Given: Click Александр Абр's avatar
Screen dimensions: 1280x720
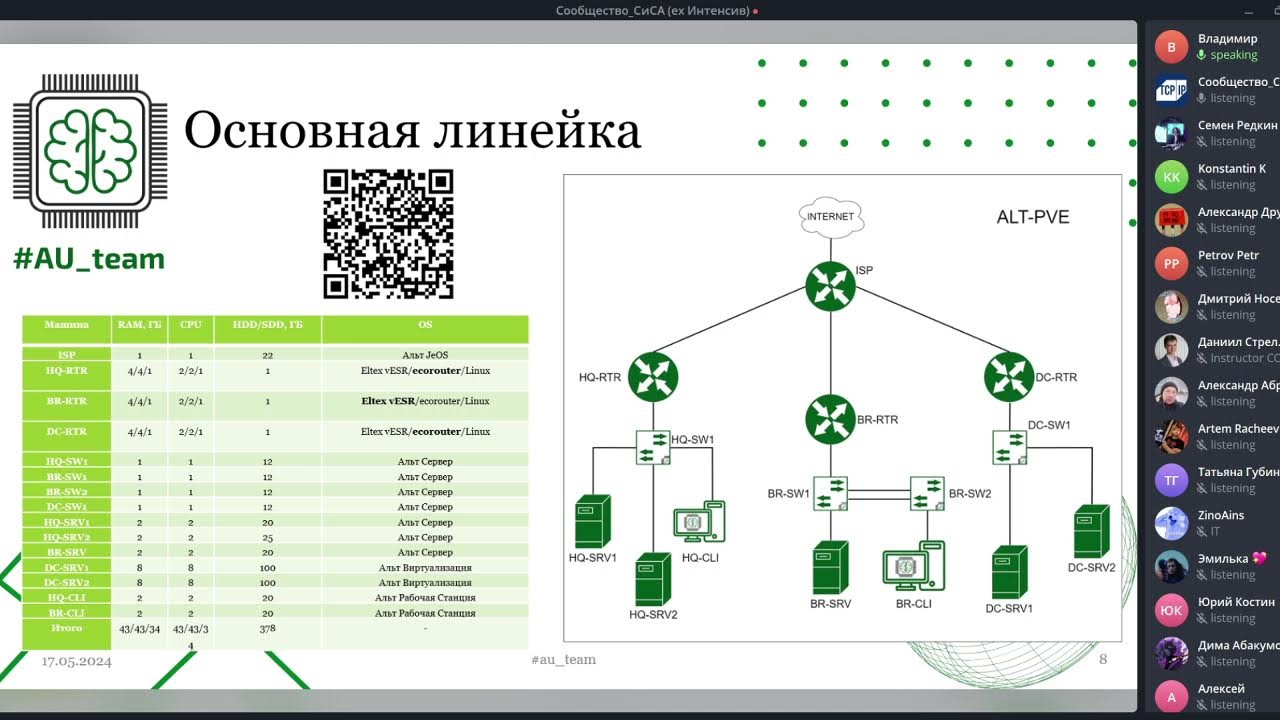Looking at the screenshot, I should tap(1171, 394).
